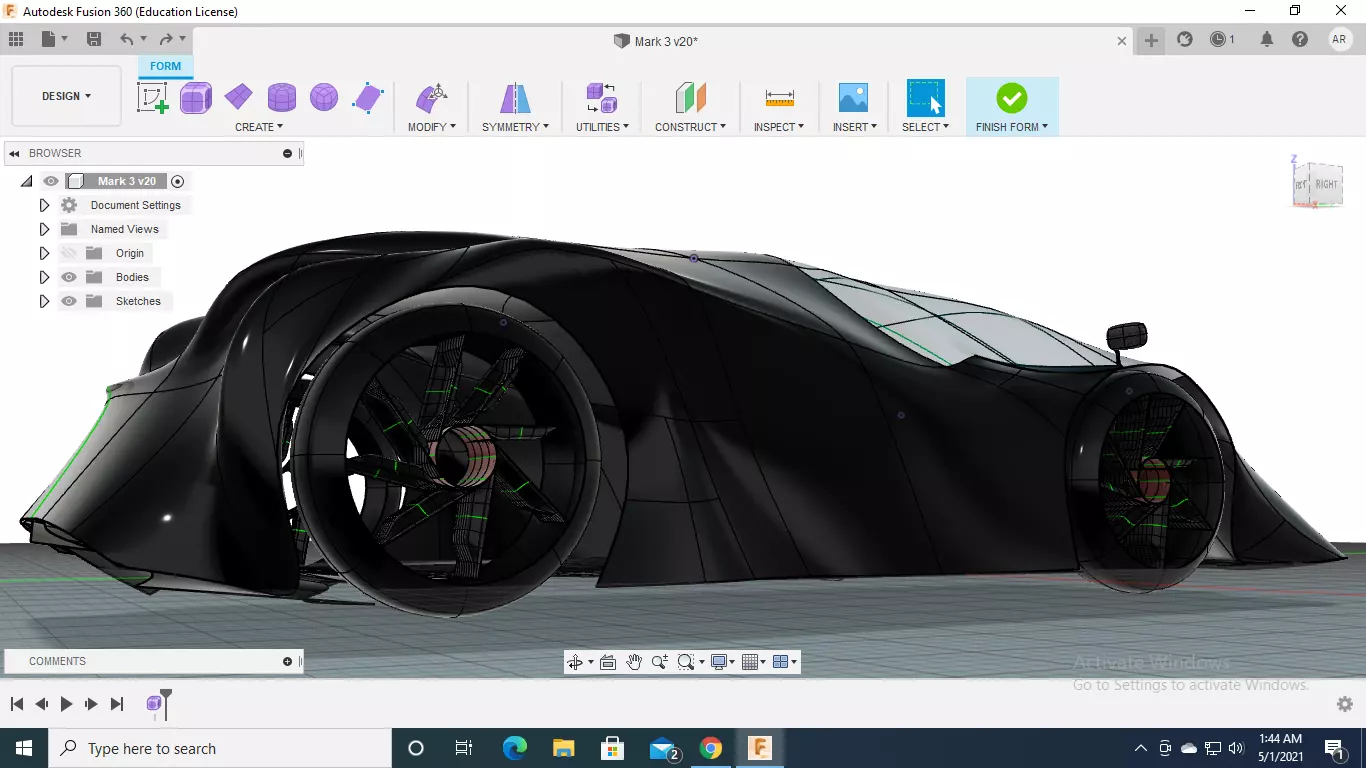Open the Create dropdown menu
Image resolution: width=1366 pixels, height=768 pixels.
pos(259,127)
